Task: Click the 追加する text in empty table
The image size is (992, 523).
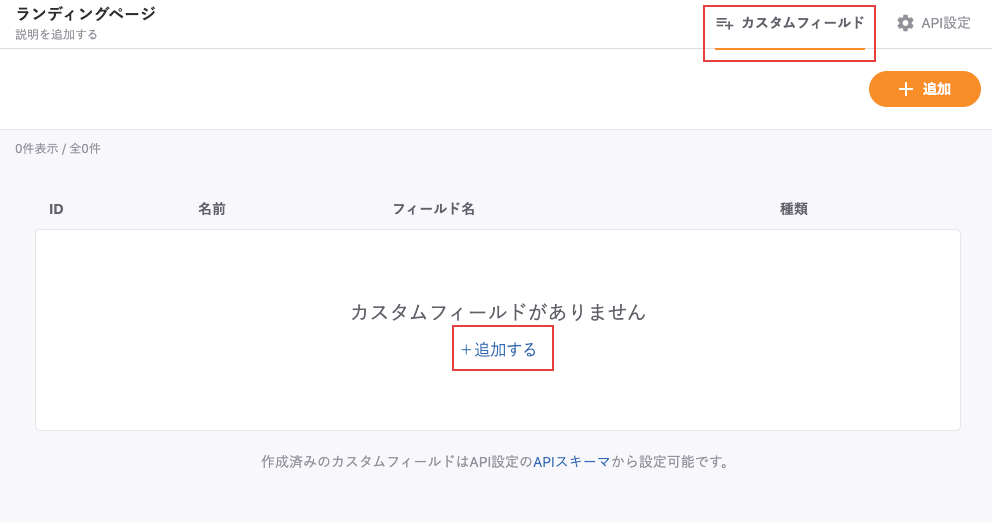Action: (506, 350)
